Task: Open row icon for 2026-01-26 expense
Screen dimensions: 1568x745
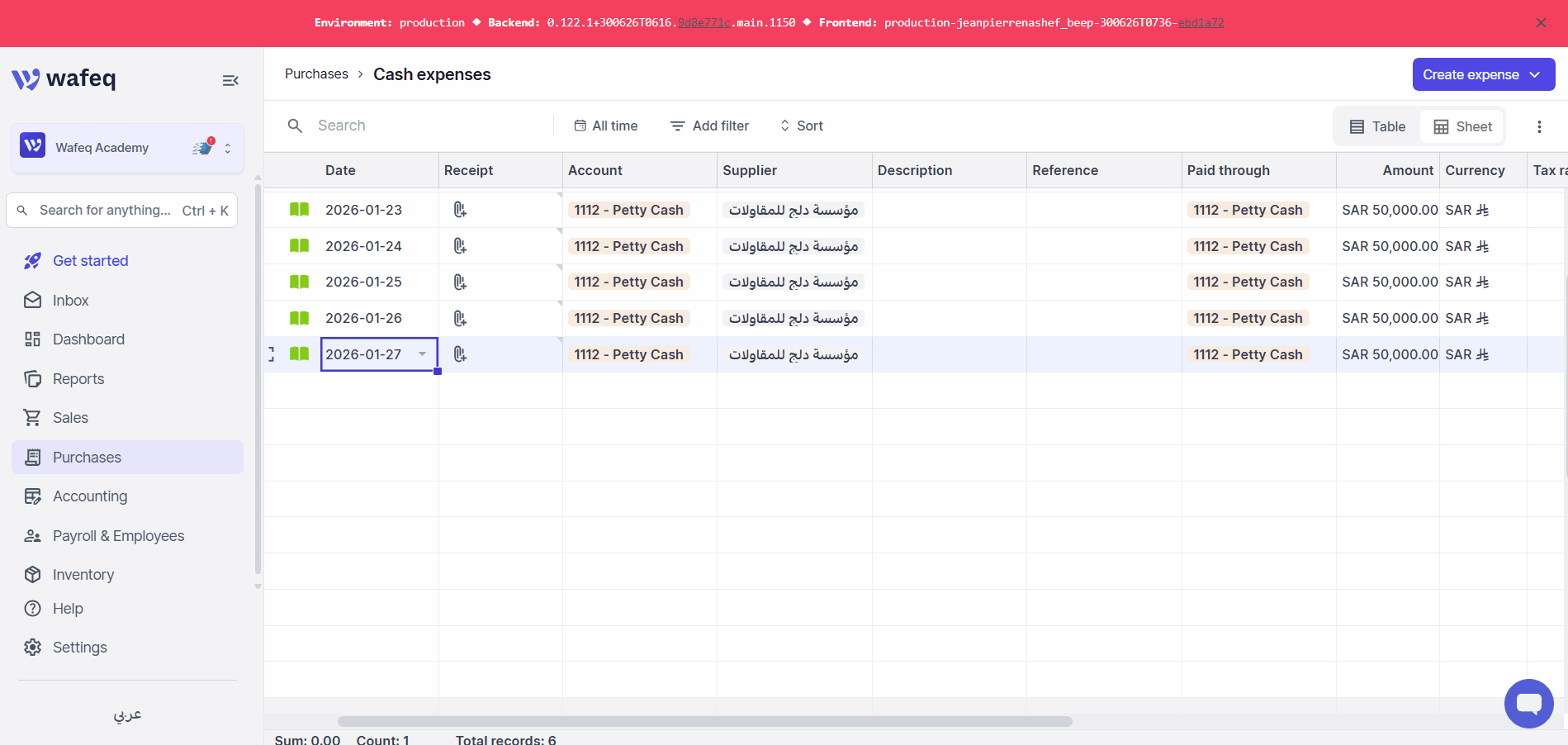Action: click(x=299, y=318)
